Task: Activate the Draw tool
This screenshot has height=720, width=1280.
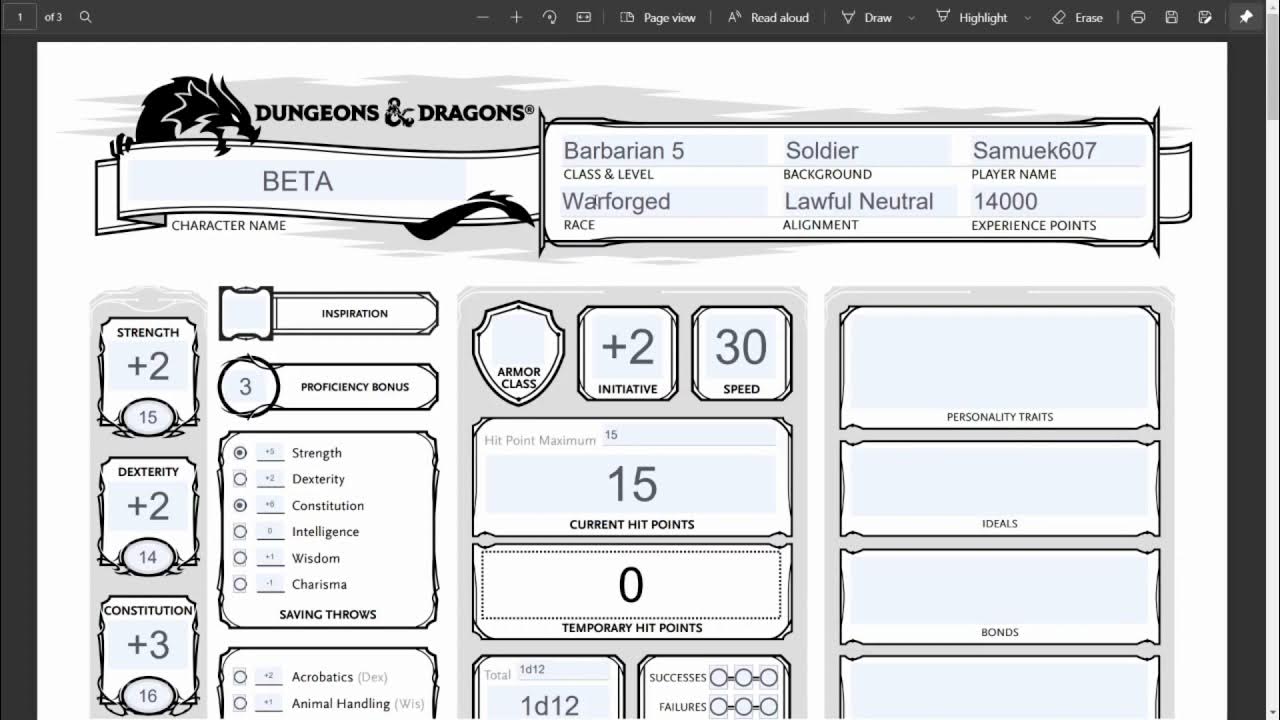Action: click(x=866, y=17)
